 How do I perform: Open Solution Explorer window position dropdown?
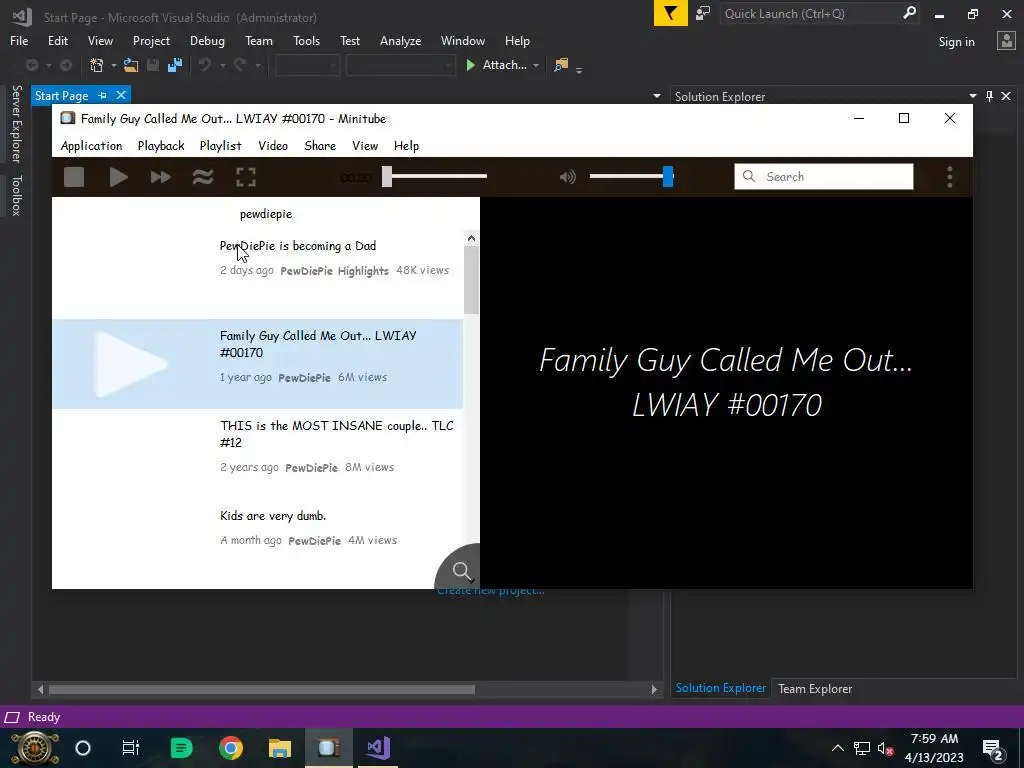972,96
